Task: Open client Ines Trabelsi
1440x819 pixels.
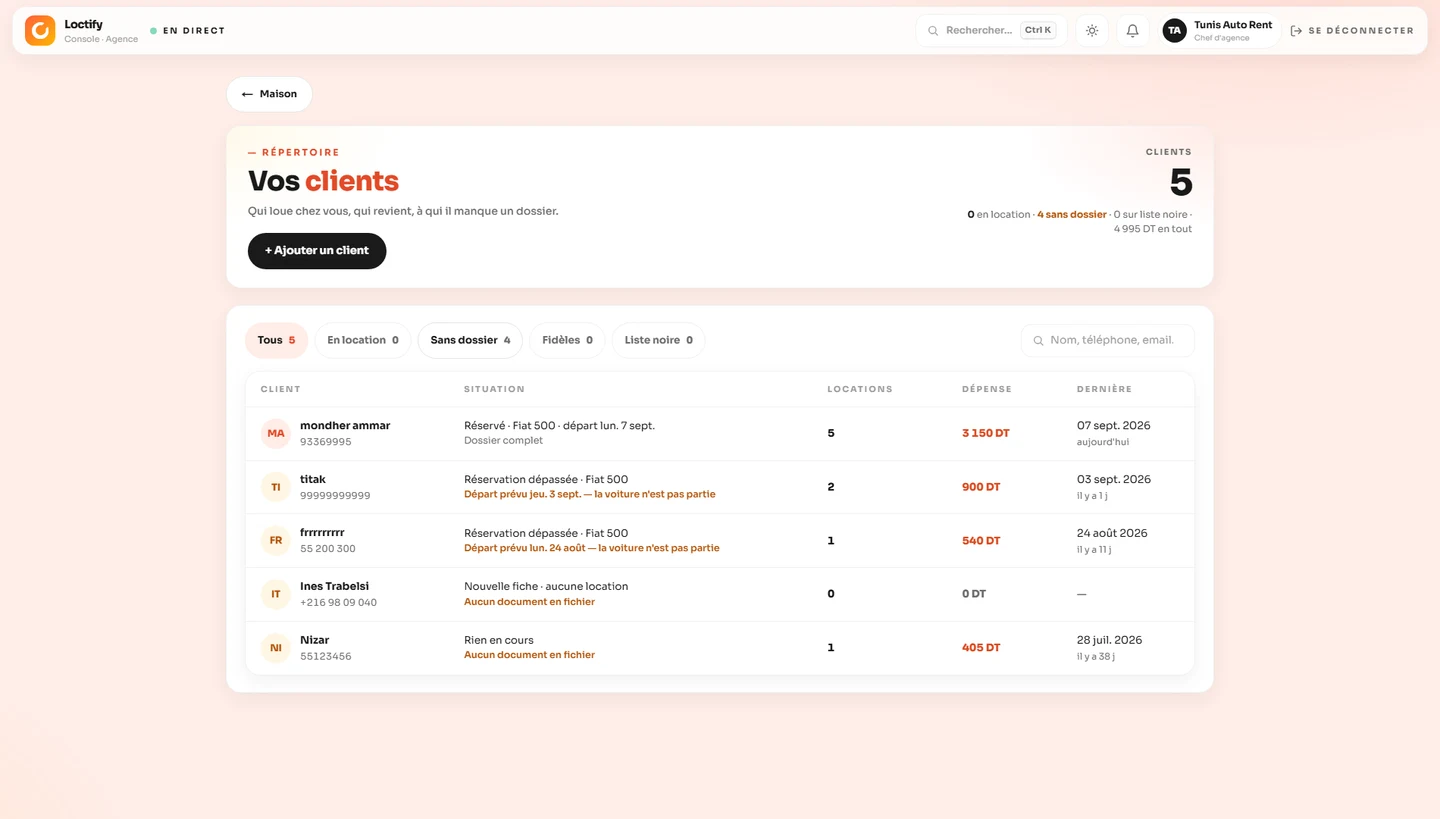Action: pyautogui.click(x=719, y=594)
